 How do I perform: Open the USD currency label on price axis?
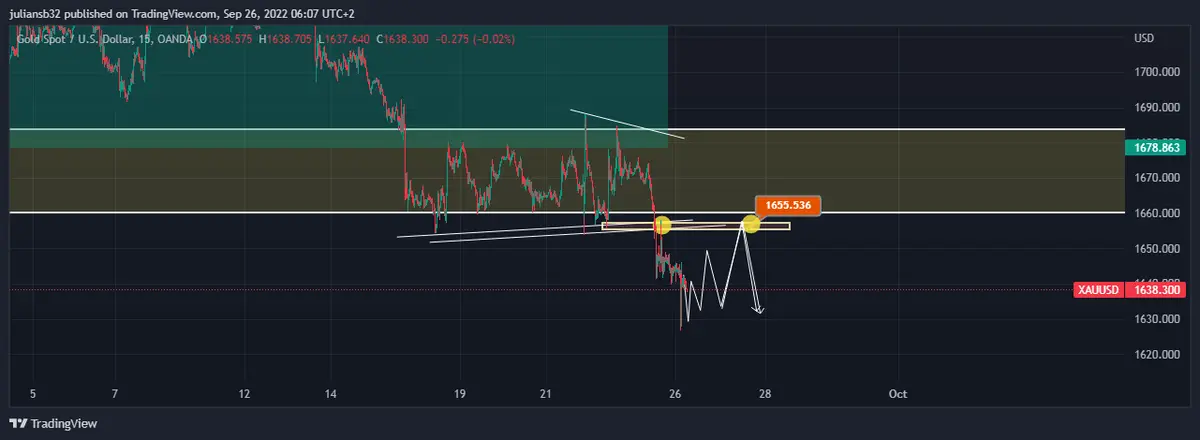(x=1144, y=39)
